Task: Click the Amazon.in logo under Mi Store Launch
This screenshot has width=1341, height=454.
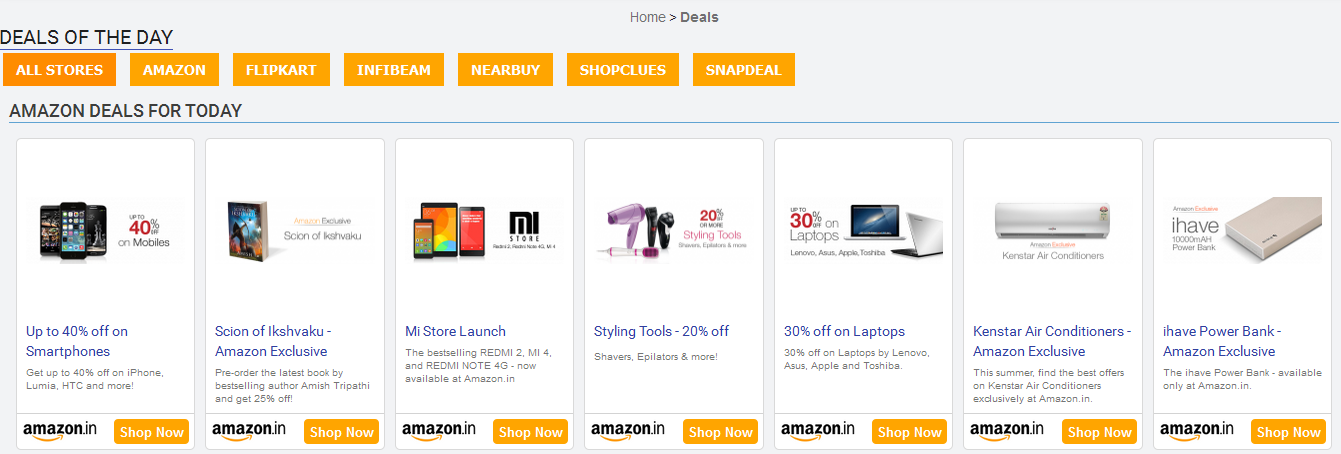Action: pyautogui.click(x=439, y=431)
